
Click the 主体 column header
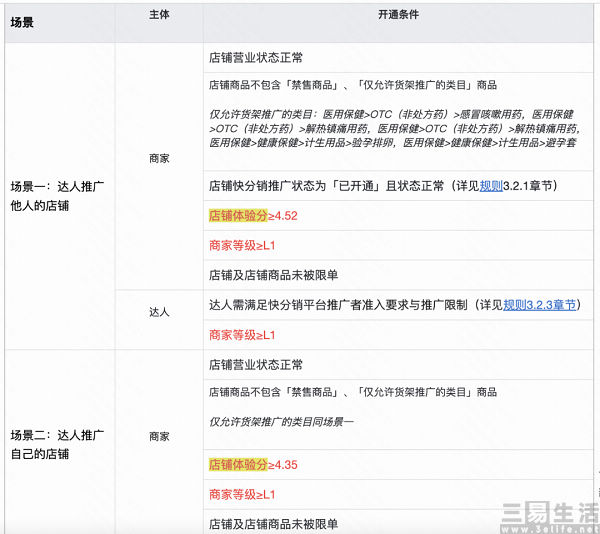[x=159, y=17]
